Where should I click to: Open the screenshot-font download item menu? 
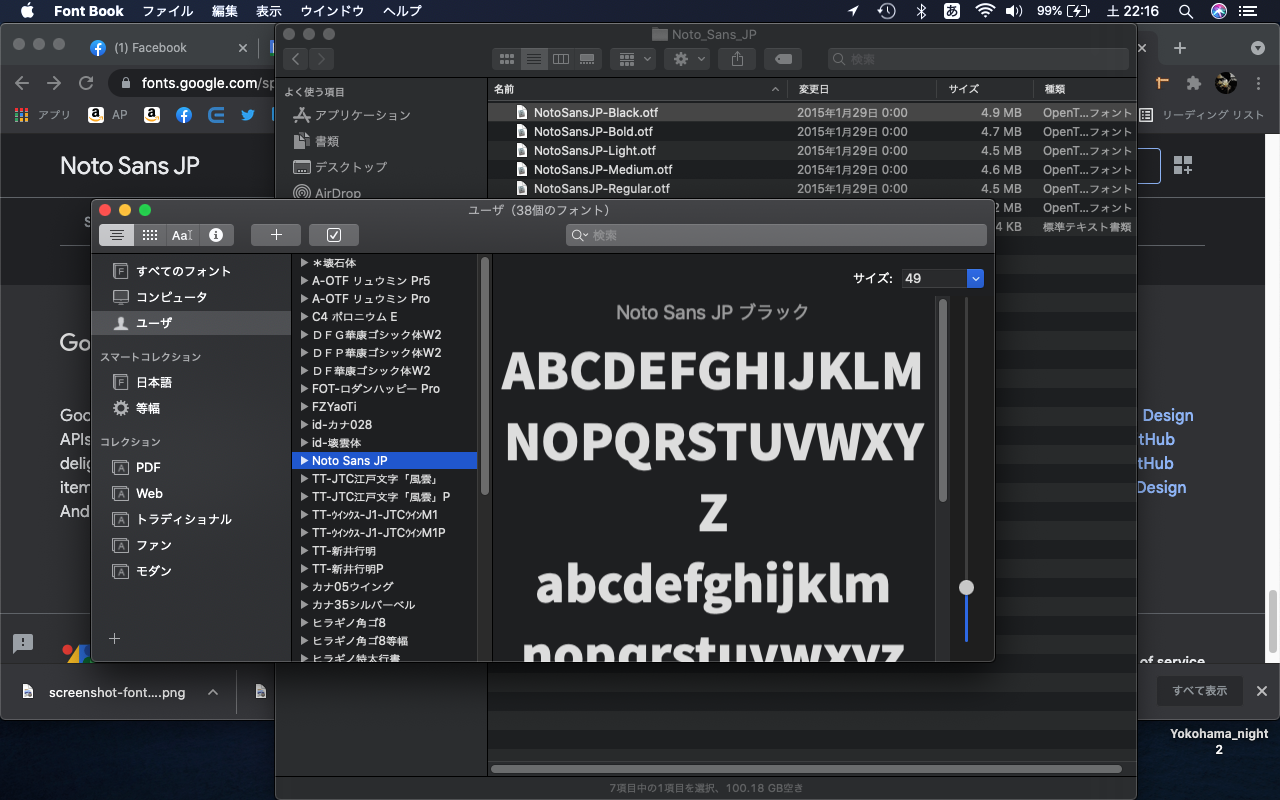pyautogui.click(x=211, y=692)
